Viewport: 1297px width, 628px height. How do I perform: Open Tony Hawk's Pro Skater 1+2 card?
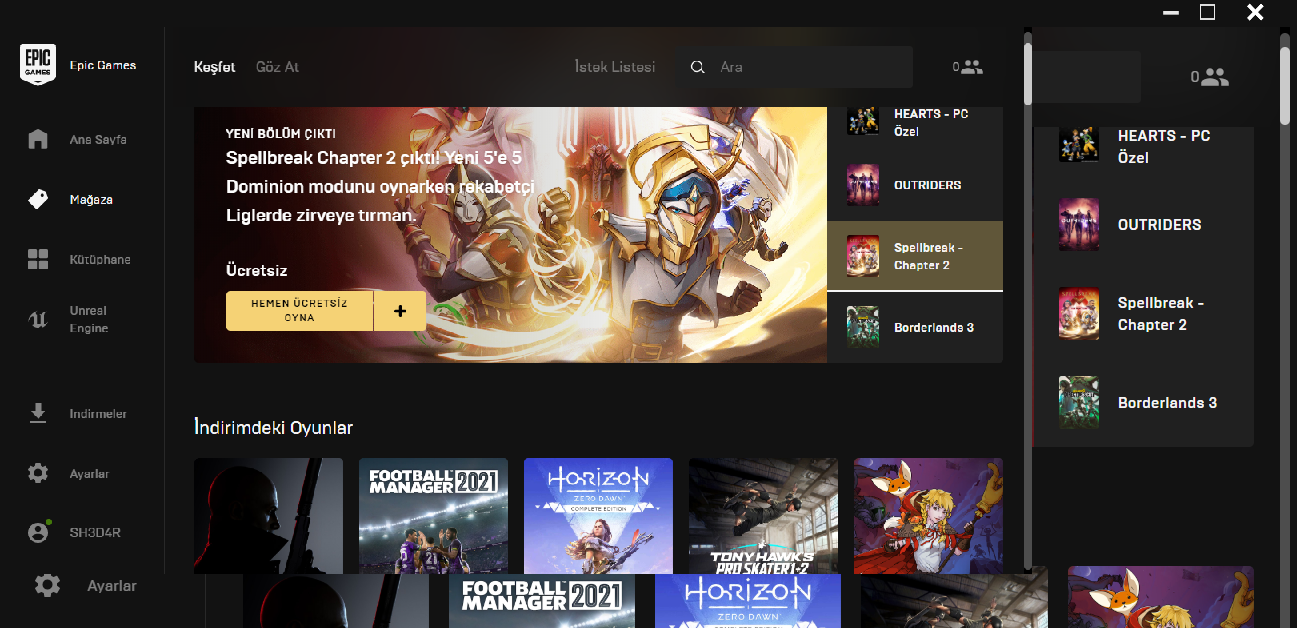pos(763,516)
